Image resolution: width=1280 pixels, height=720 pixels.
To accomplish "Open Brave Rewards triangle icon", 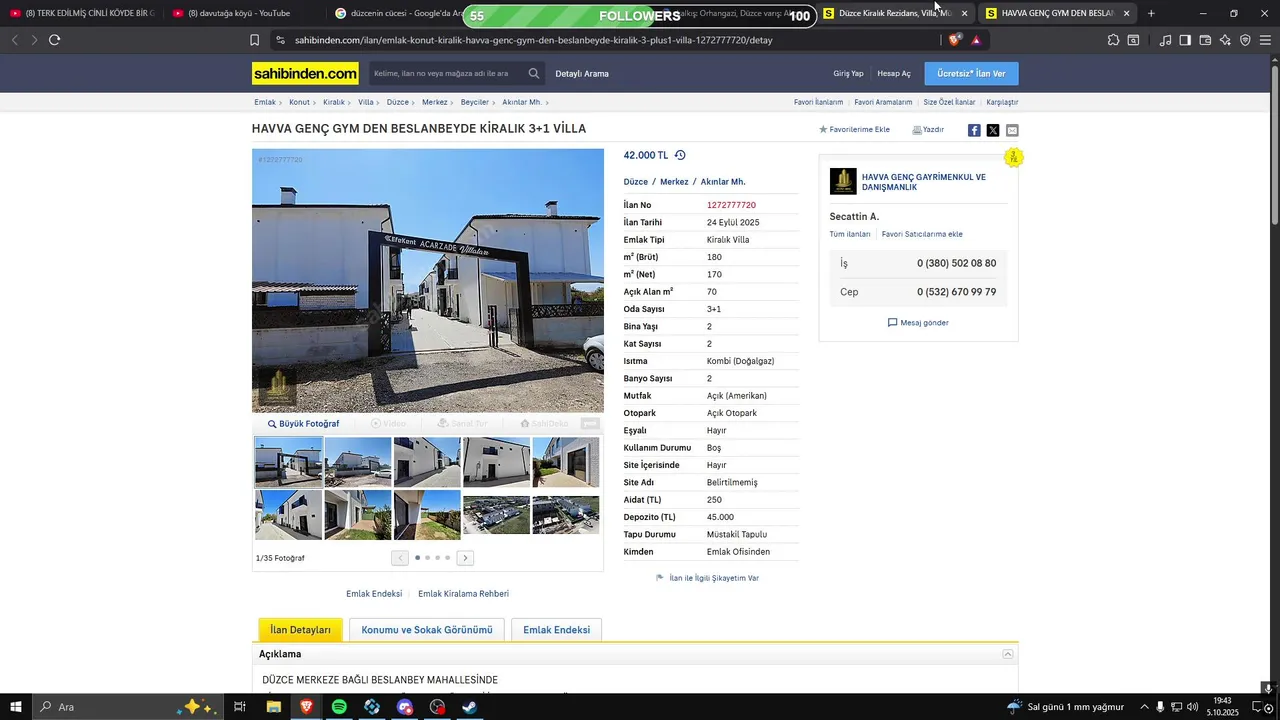I will click(x=976, y=40).
